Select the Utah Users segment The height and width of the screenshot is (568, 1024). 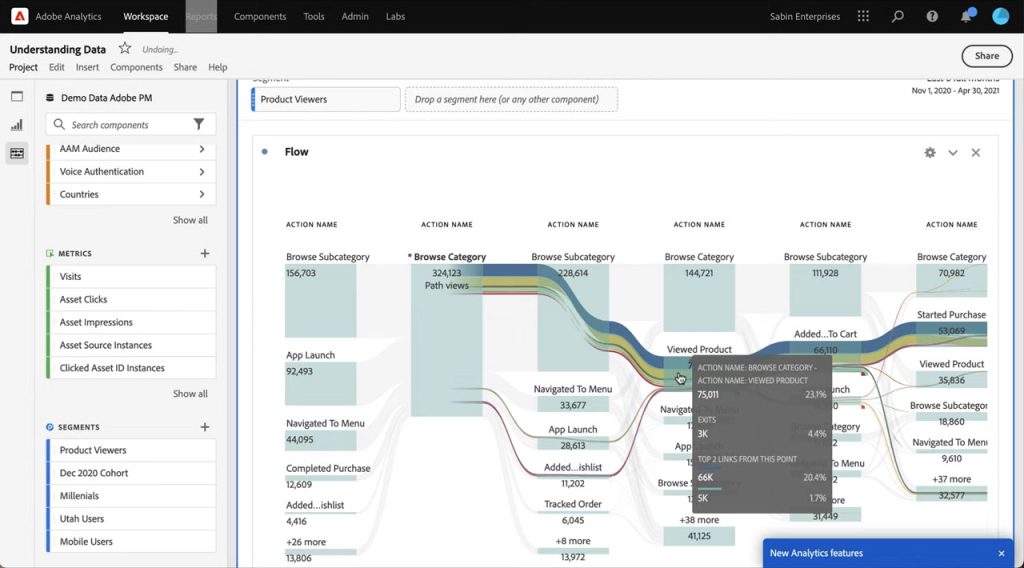tap(131, 519)
